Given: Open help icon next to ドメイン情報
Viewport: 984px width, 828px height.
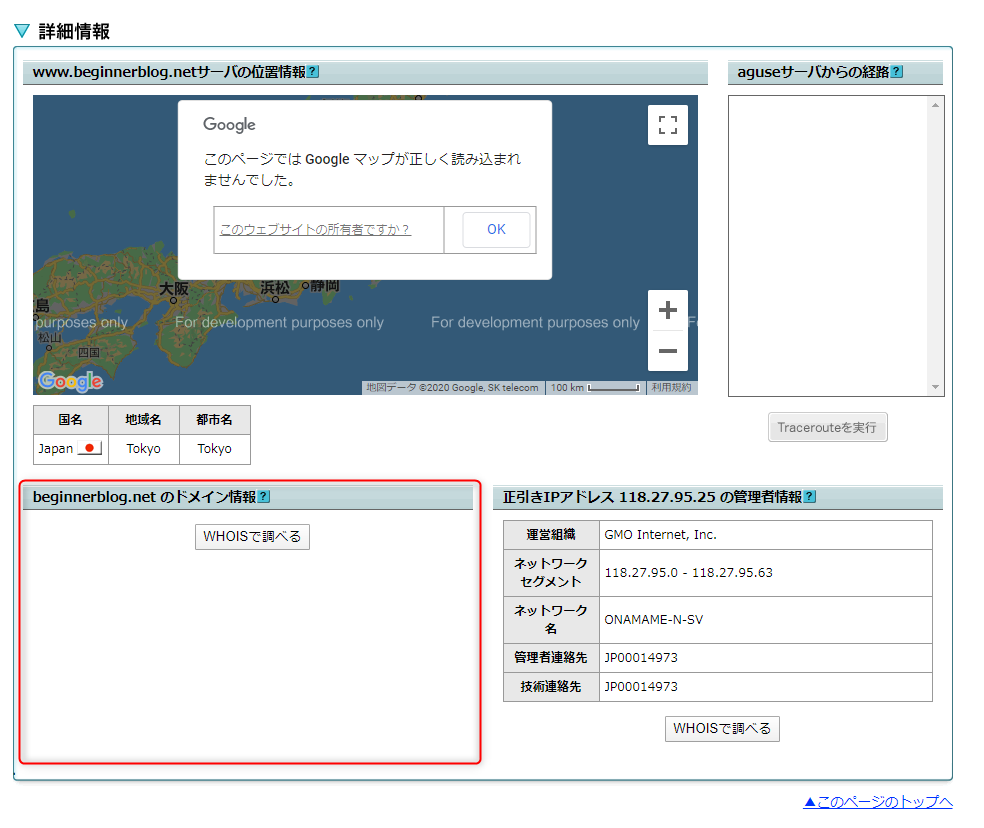Looking at the screenshot, I should pyautogui.click(x=264, y=497).
